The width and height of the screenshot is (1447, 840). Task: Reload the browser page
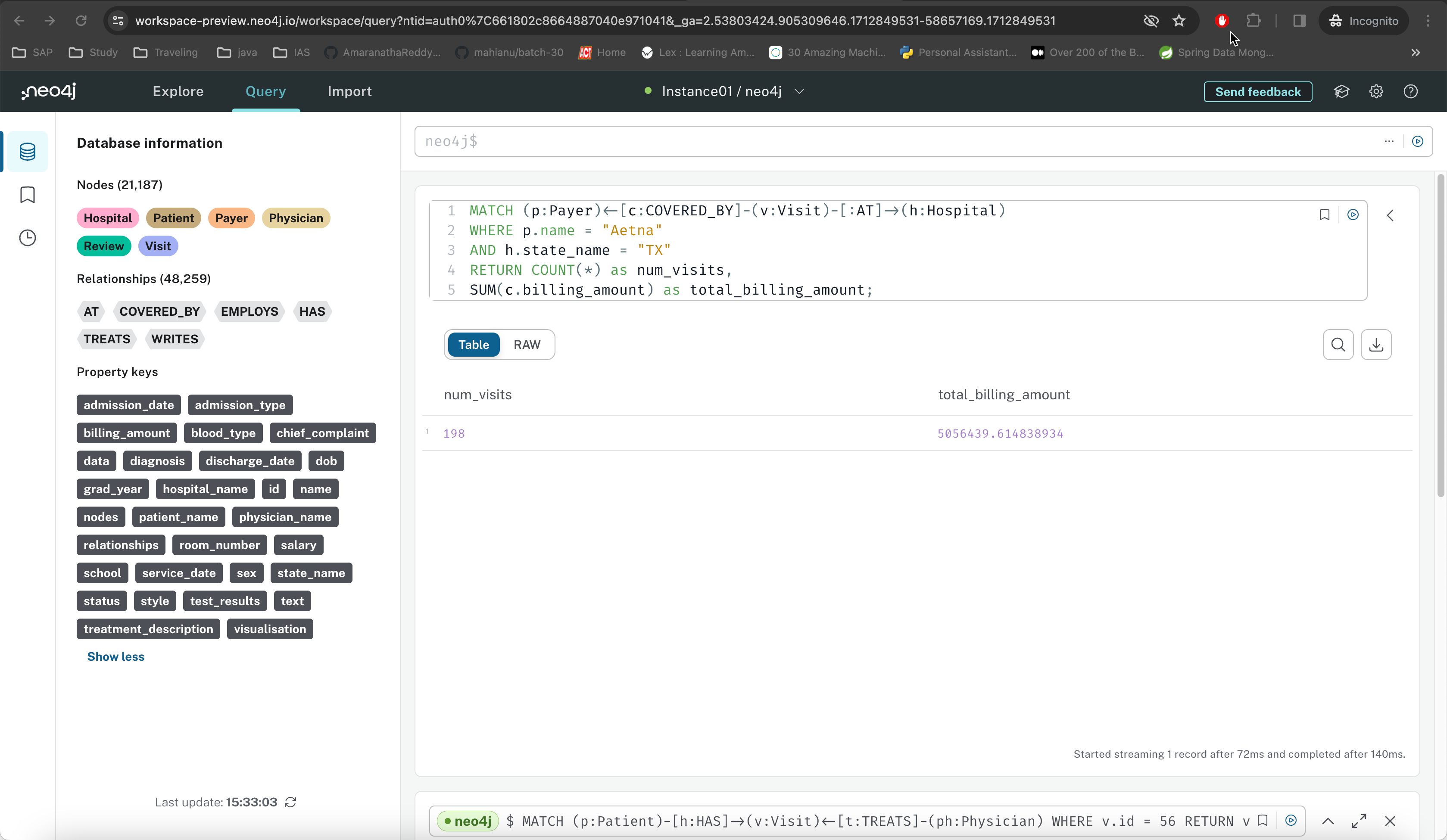pos(81,21)
